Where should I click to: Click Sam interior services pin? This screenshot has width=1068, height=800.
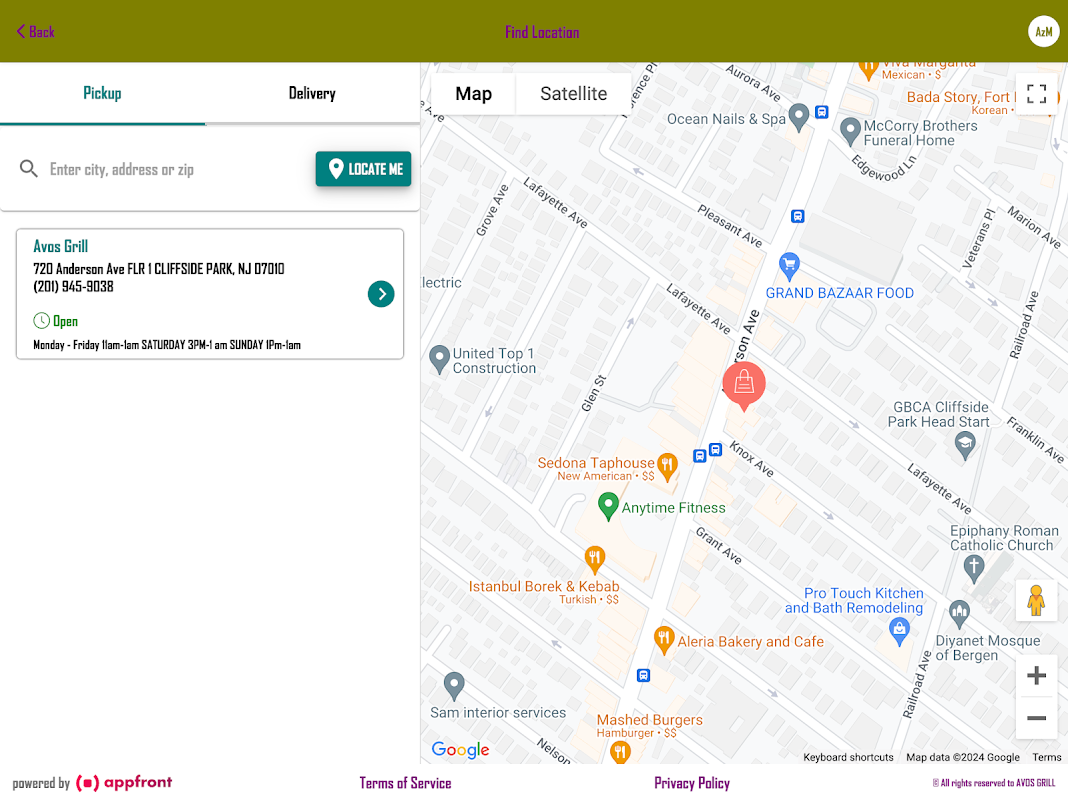(x=454, y=686)
